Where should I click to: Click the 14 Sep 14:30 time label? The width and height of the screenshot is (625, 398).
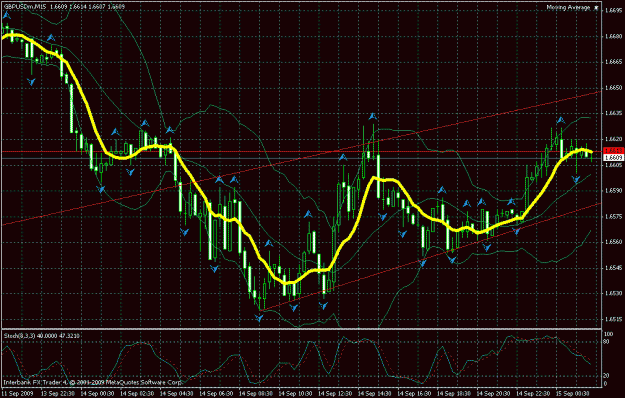point(375,393)
